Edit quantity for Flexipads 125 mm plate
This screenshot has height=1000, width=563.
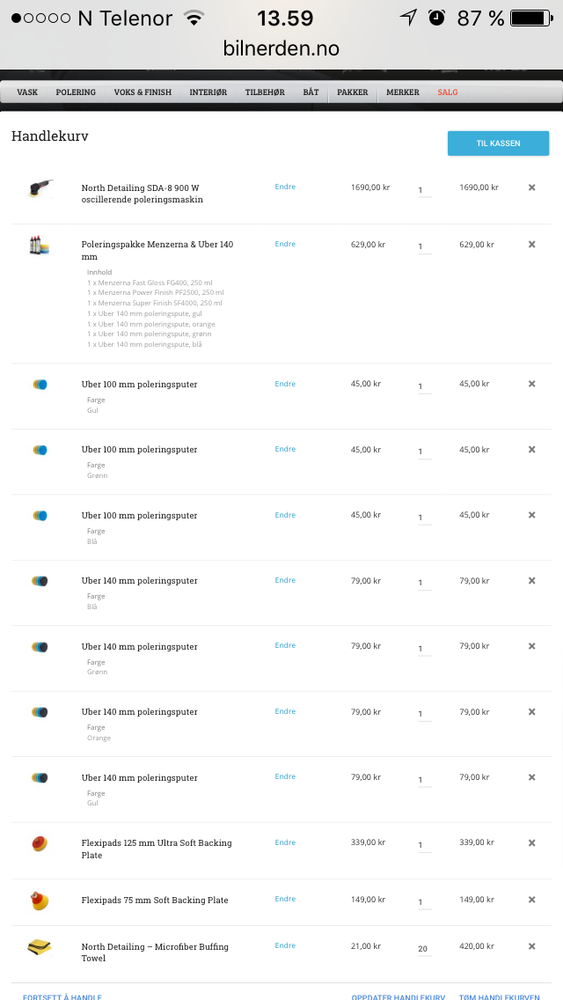(x=424, y=845)
